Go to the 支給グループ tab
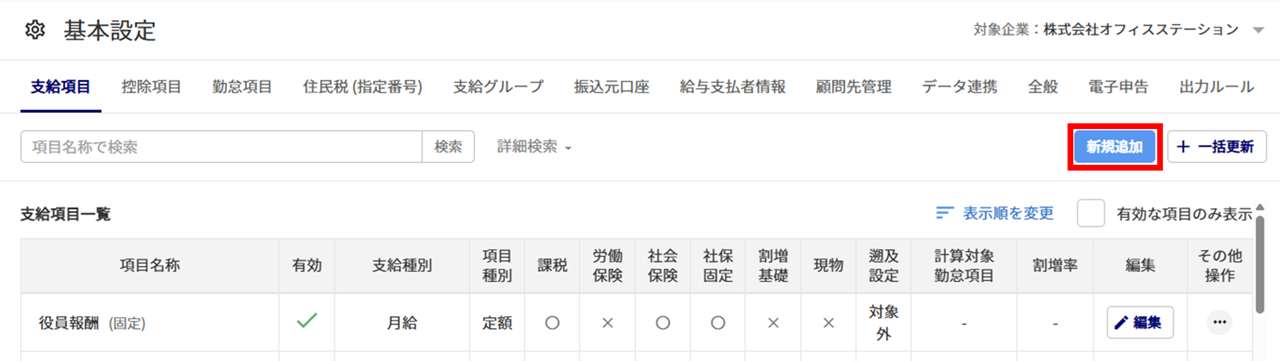This screenshot has width=1280, height=361. point(498,87)
